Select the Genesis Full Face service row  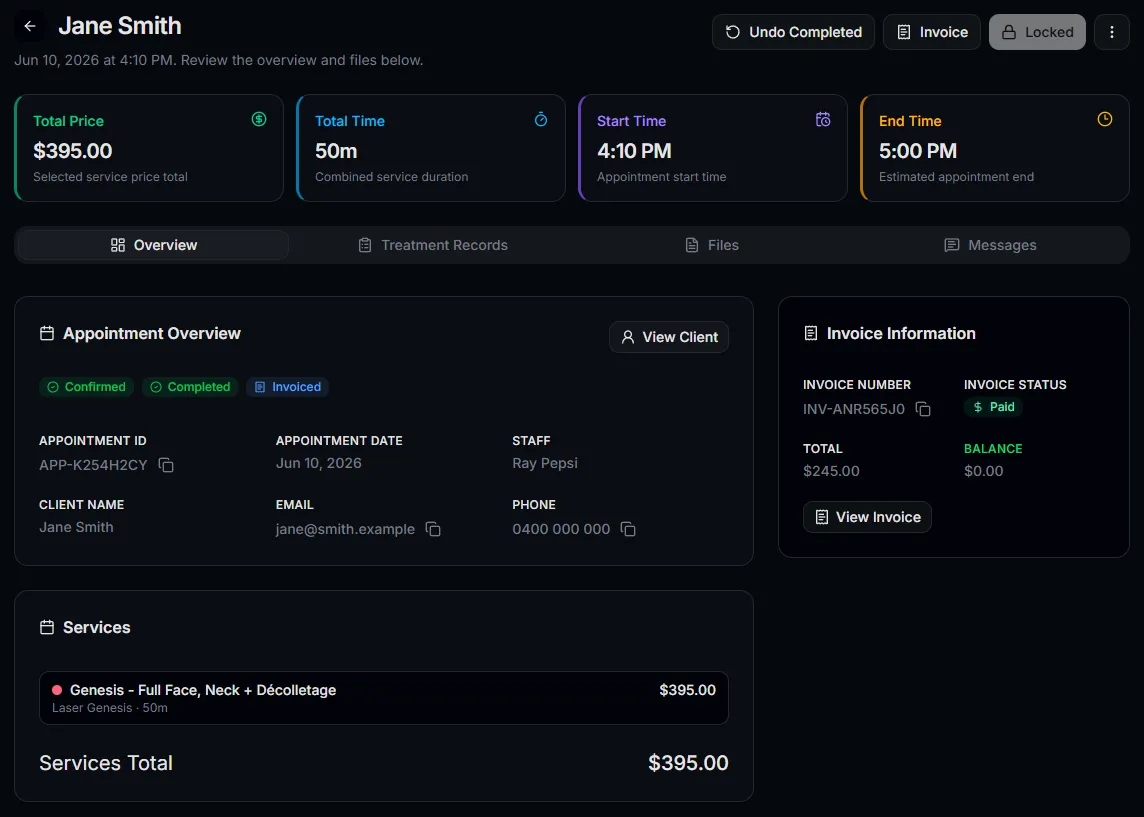[384, 698]
